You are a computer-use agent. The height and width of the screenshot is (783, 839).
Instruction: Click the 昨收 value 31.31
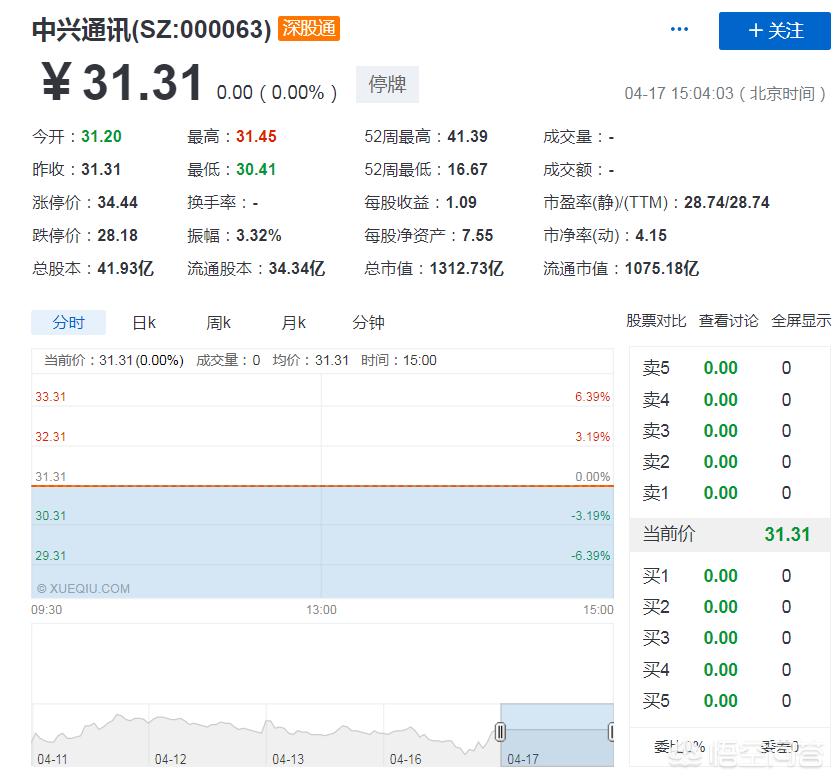[x=101, y=170]
